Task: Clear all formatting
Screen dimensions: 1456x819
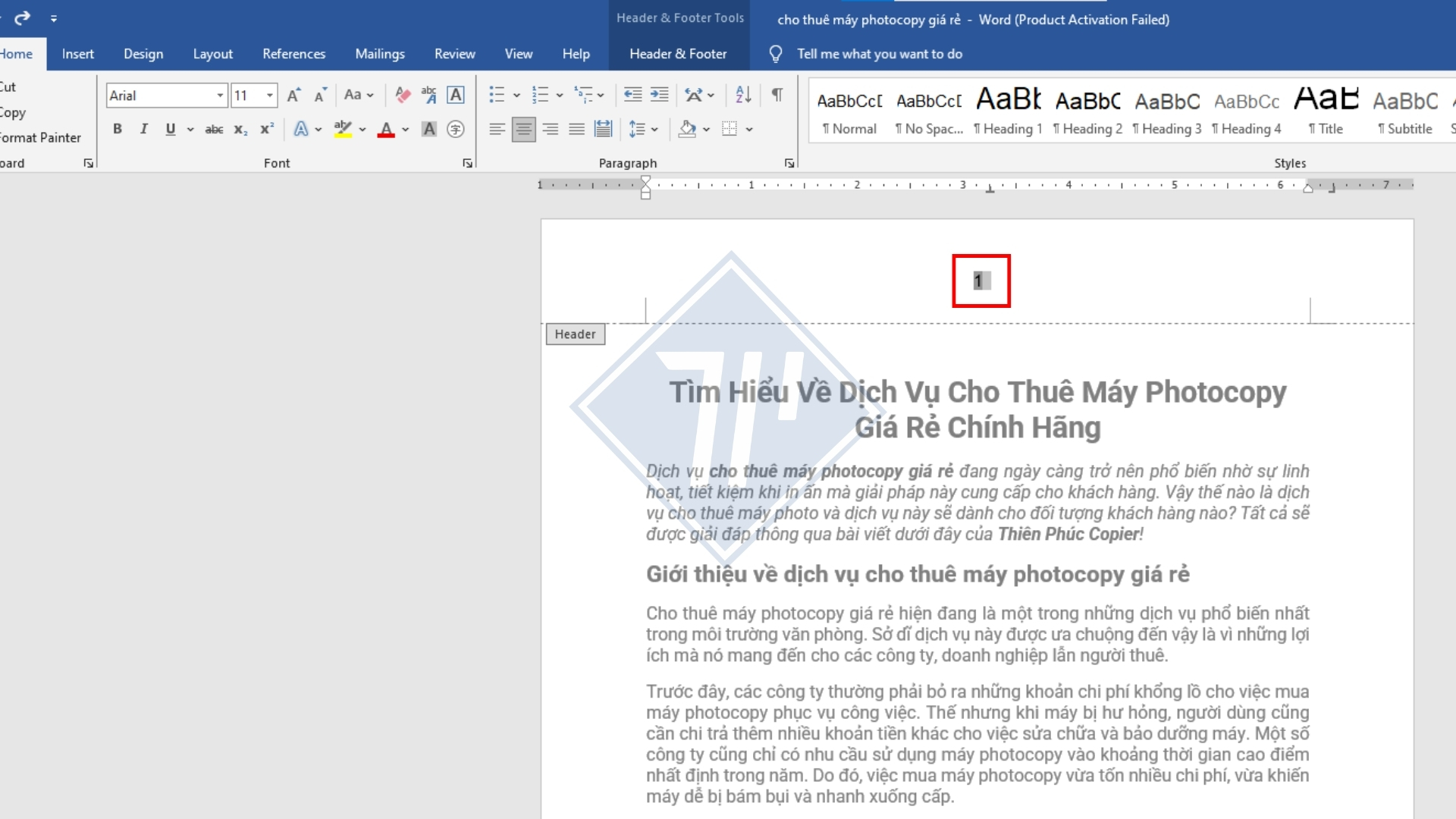Action: click(x=403, y=95)
